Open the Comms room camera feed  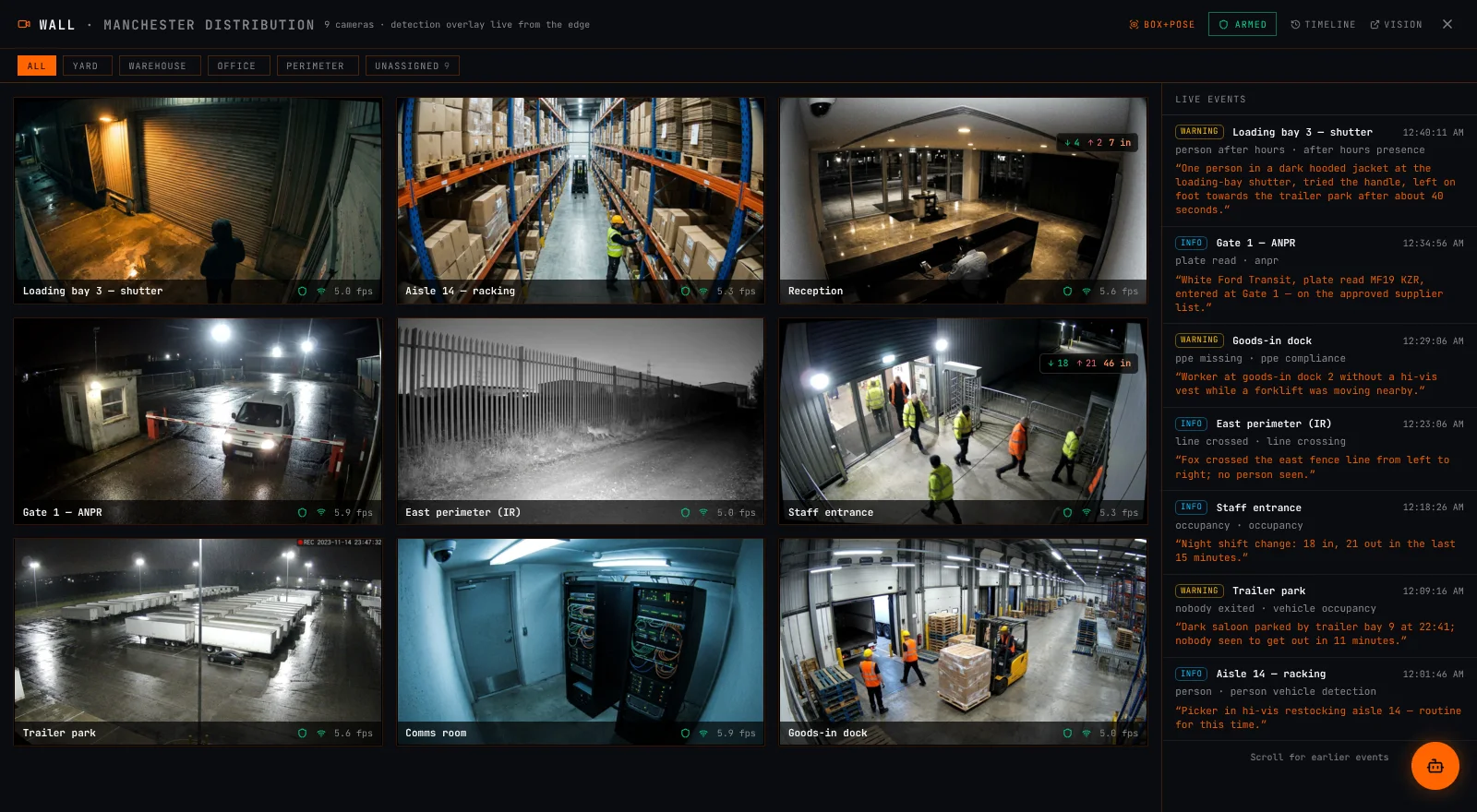[581, 642]
